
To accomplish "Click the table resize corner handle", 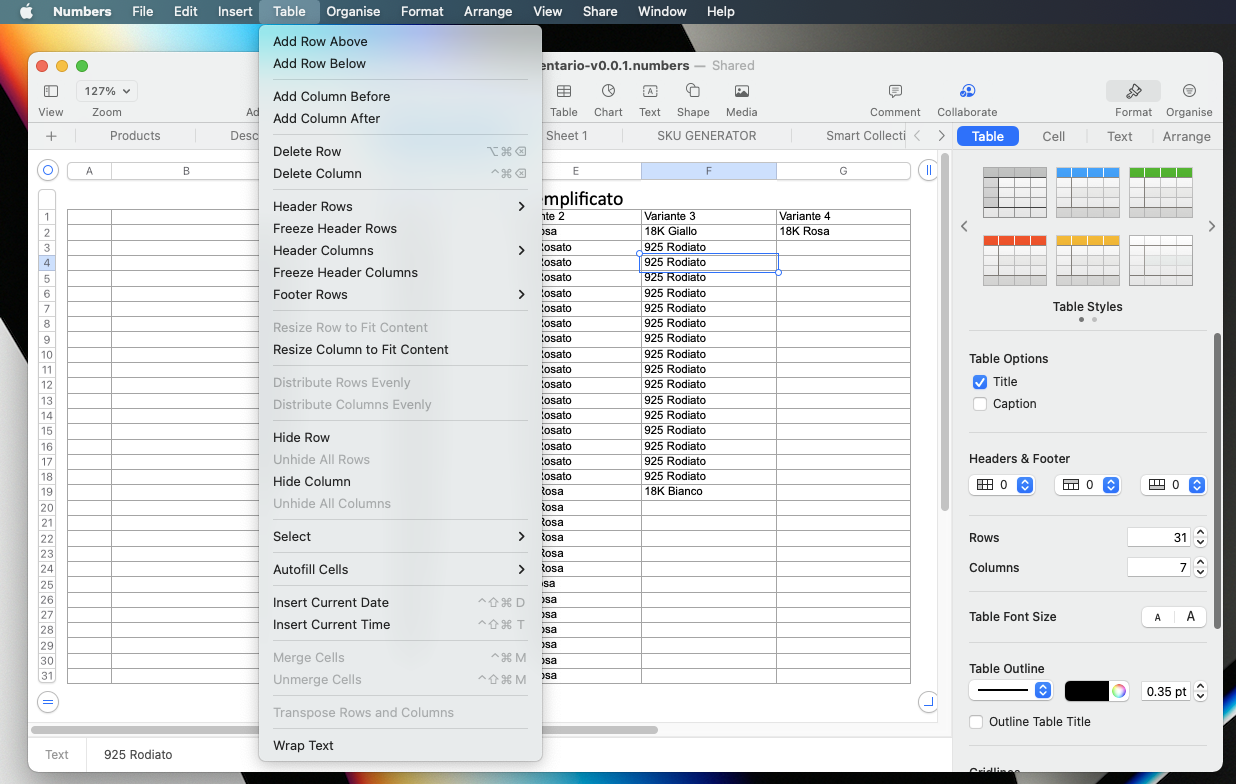I will (x=928, y=702).
